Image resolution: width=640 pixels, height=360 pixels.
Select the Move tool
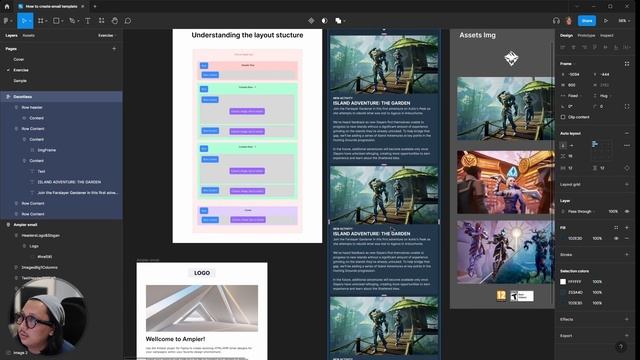click(x=24, y=21)
